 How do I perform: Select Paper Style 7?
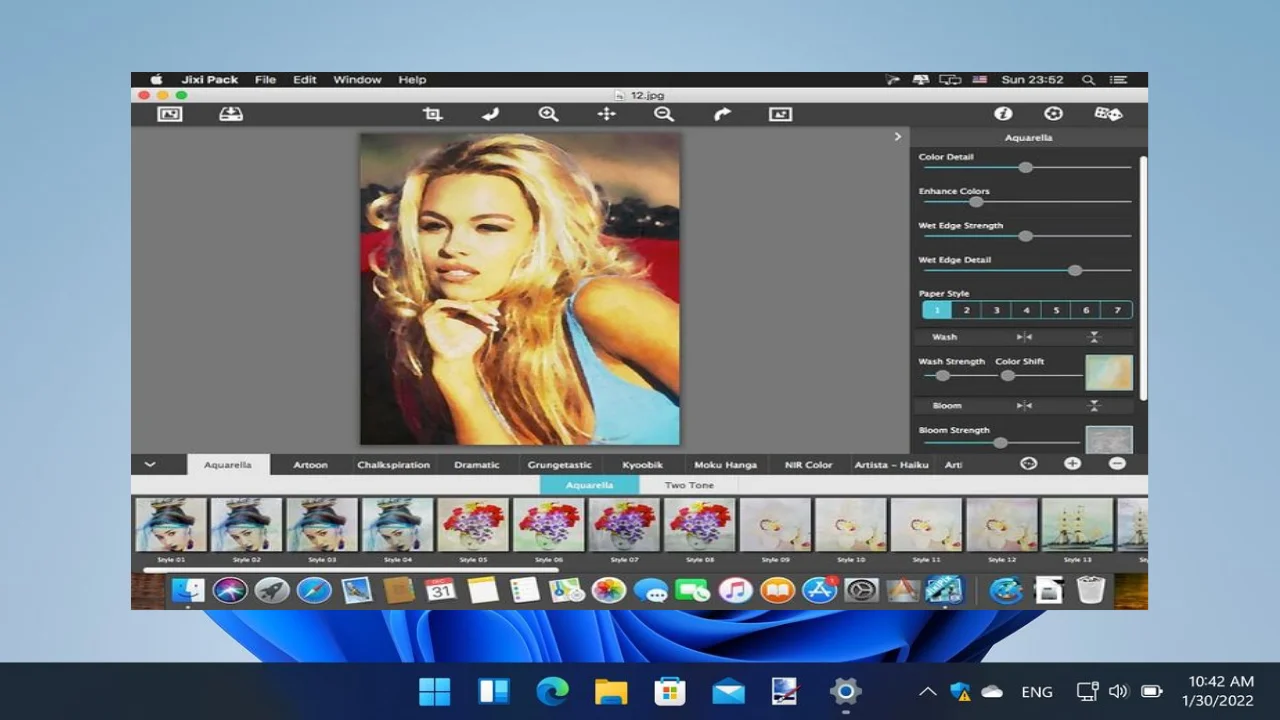click(1117, 310)
